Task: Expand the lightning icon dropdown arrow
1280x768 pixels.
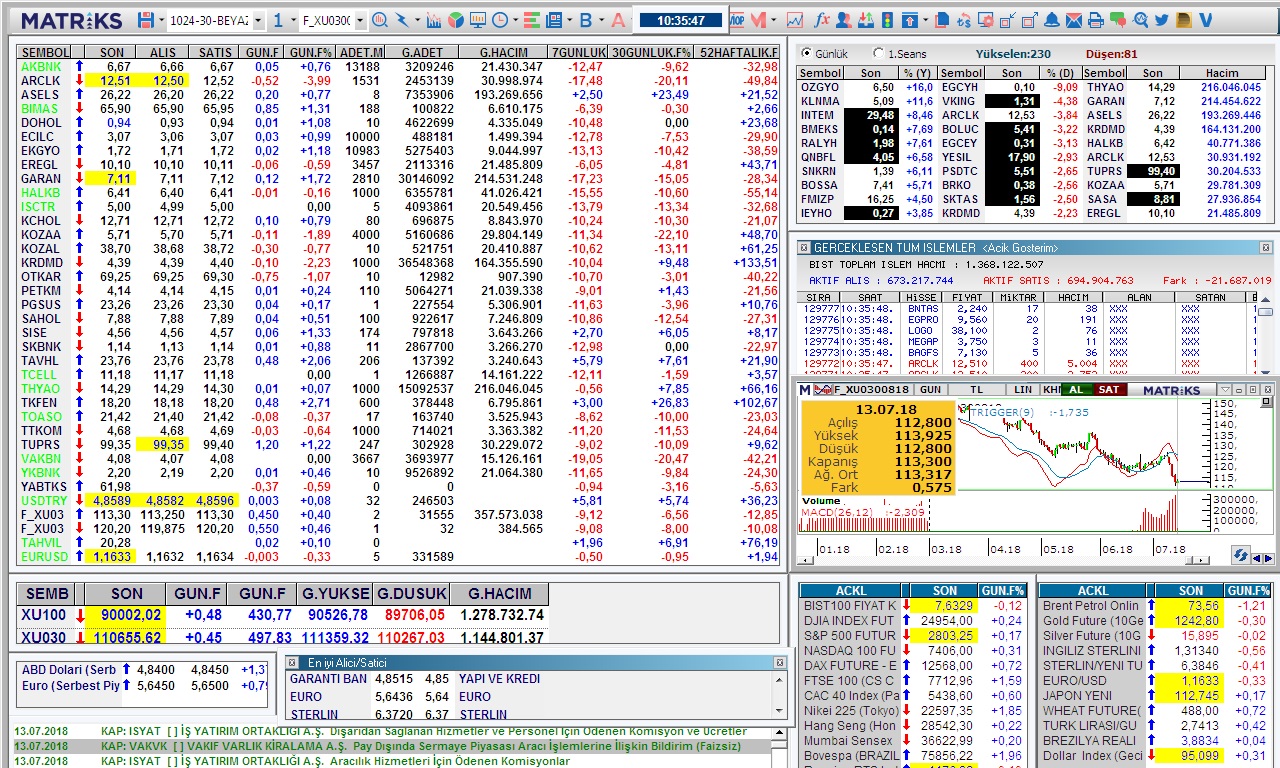Action: click(417, 20)
